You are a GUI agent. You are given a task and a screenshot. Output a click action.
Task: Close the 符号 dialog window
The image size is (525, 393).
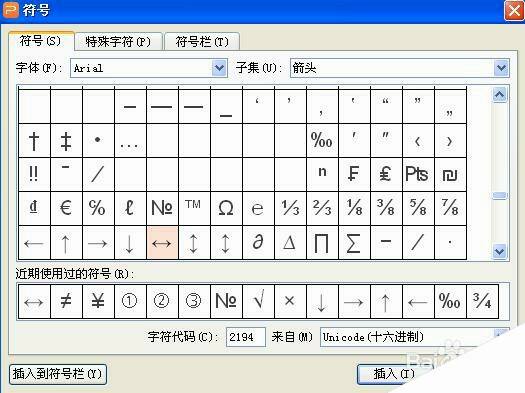pyautogui.click(x=514, y=10)
